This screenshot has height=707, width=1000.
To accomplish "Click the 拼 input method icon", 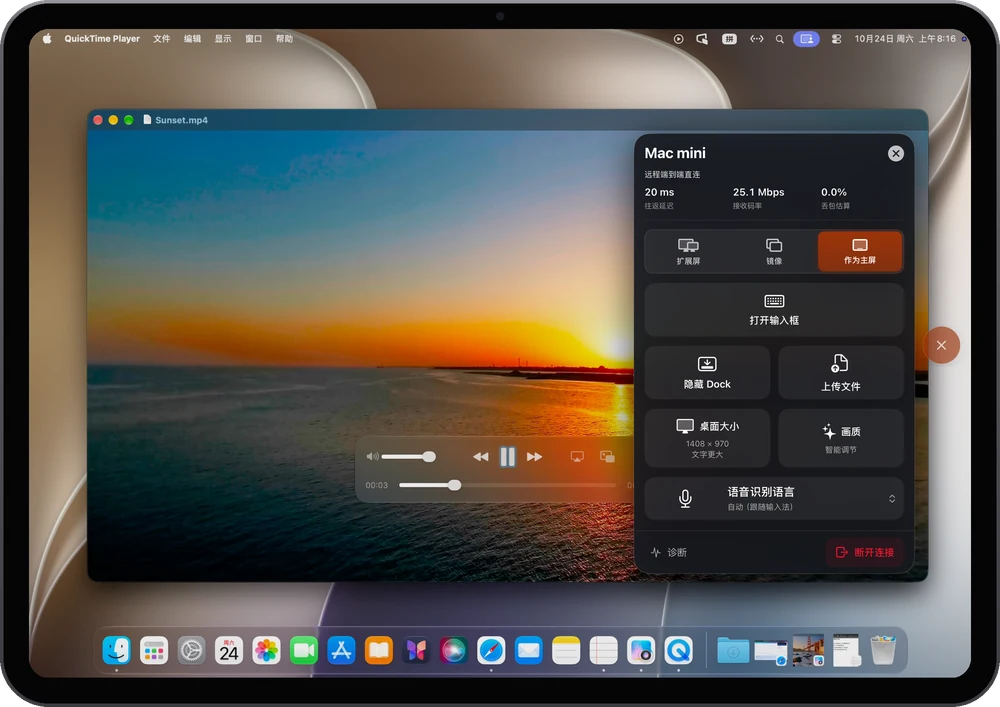I will coord(729,39).
